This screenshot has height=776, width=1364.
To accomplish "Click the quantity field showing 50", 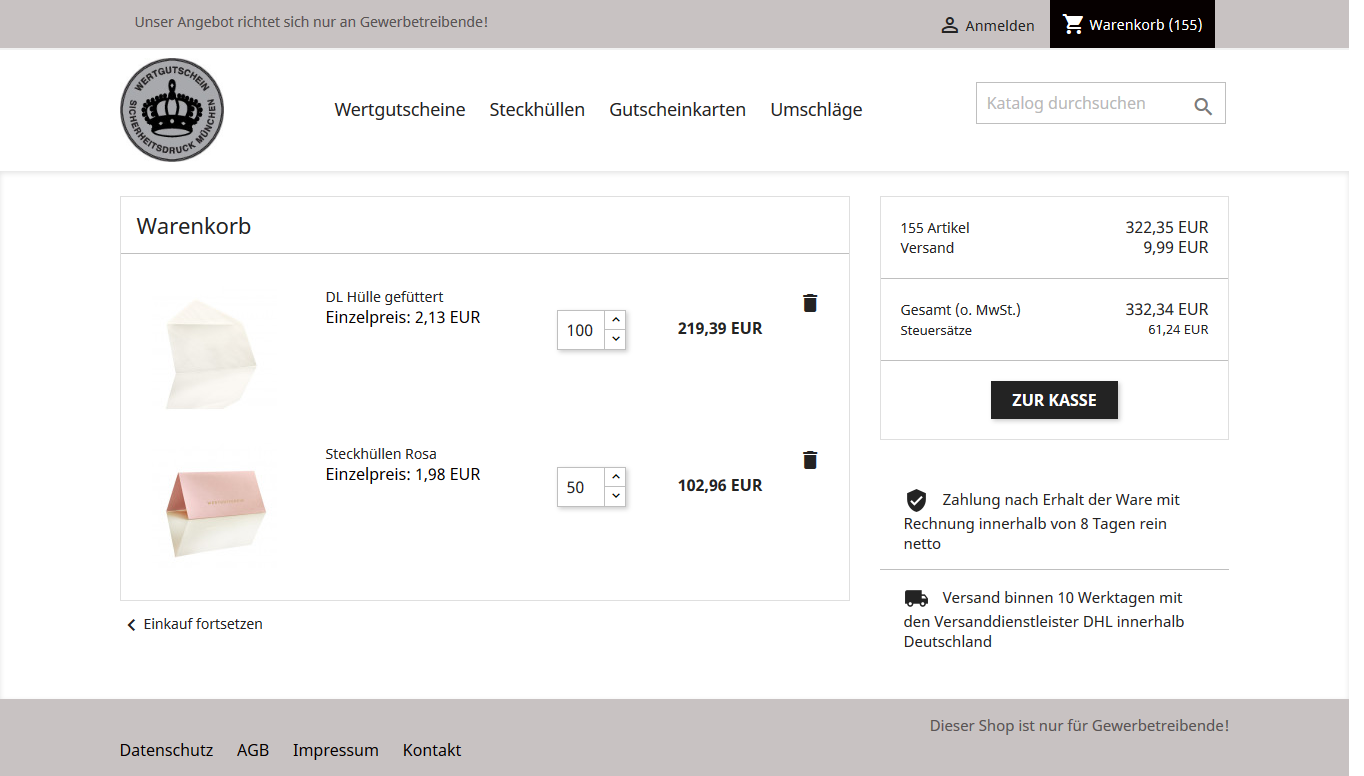I will (x=581, y=487).
